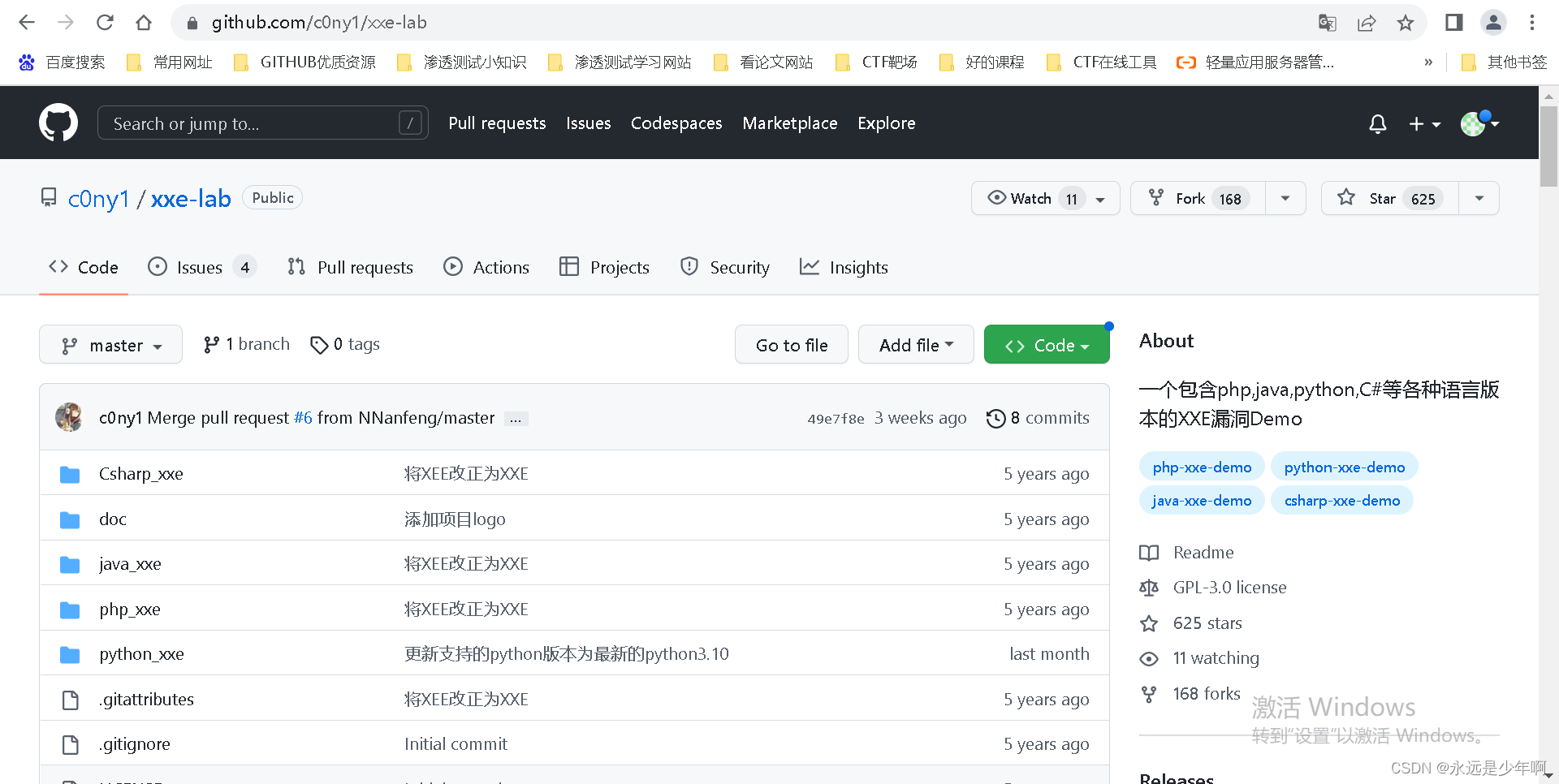Open c0ny1 commit author avatar
Image resolution: width=1559 pixels, height=784 pixels.
[x=69, y=417]
